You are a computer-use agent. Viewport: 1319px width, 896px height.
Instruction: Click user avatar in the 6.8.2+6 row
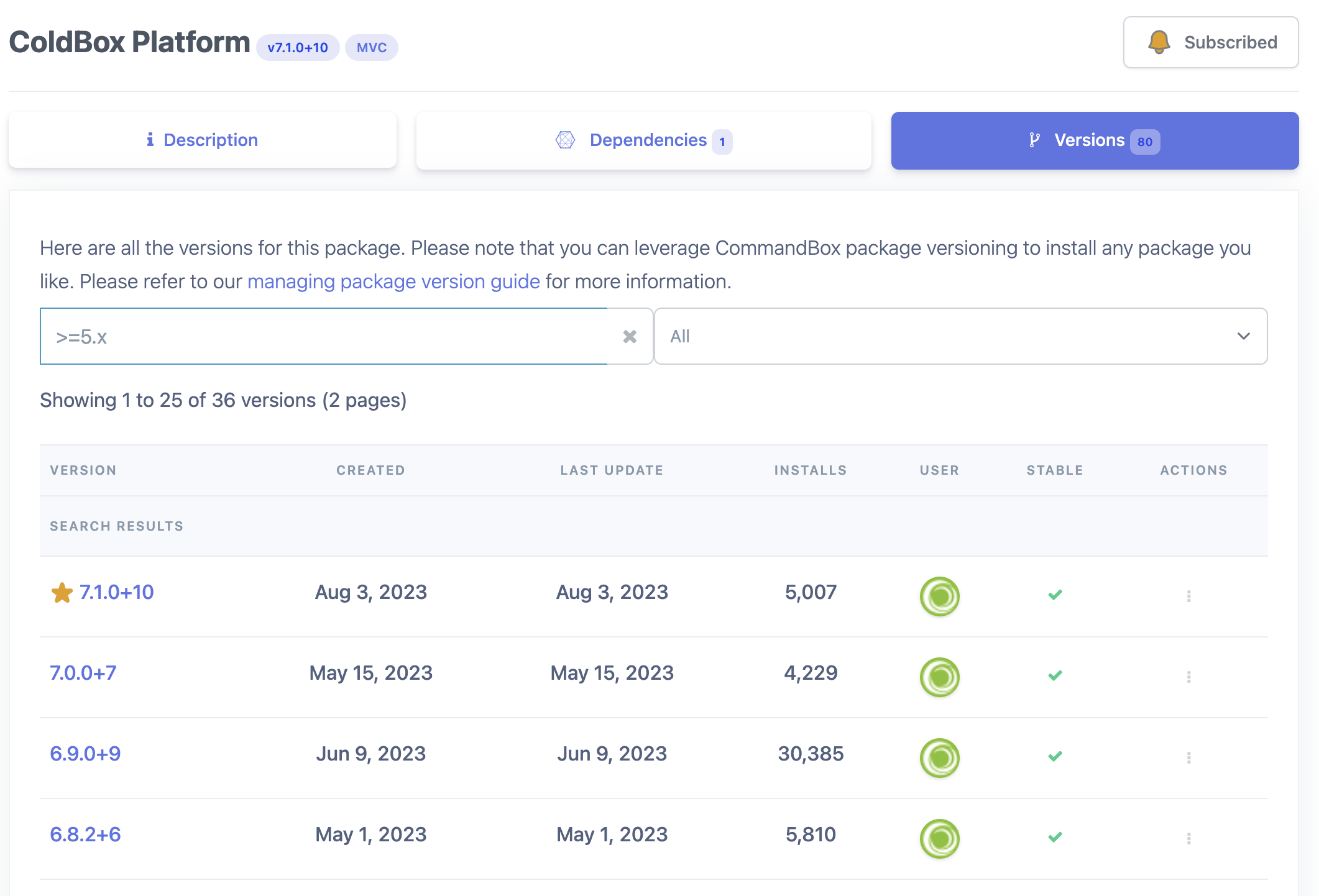pyautogui.click(x=939, y=838)
